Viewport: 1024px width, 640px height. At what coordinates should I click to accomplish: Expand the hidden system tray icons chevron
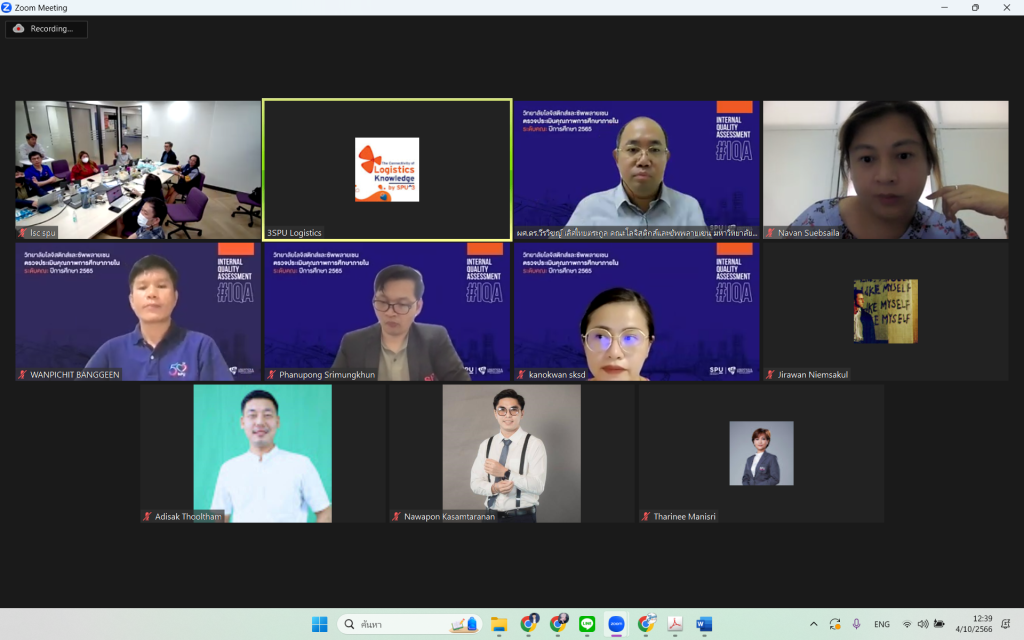click(x=814, y=624)
